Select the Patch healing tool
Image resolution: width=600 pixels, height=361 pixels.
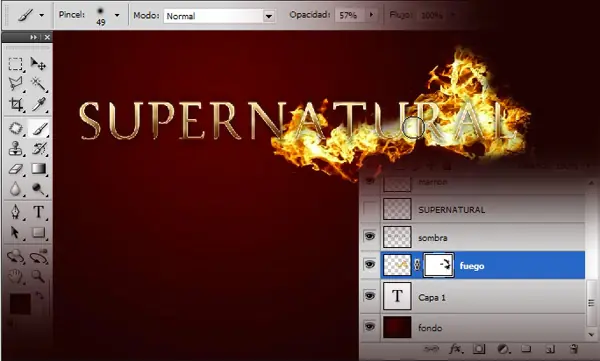coord(15,128)
